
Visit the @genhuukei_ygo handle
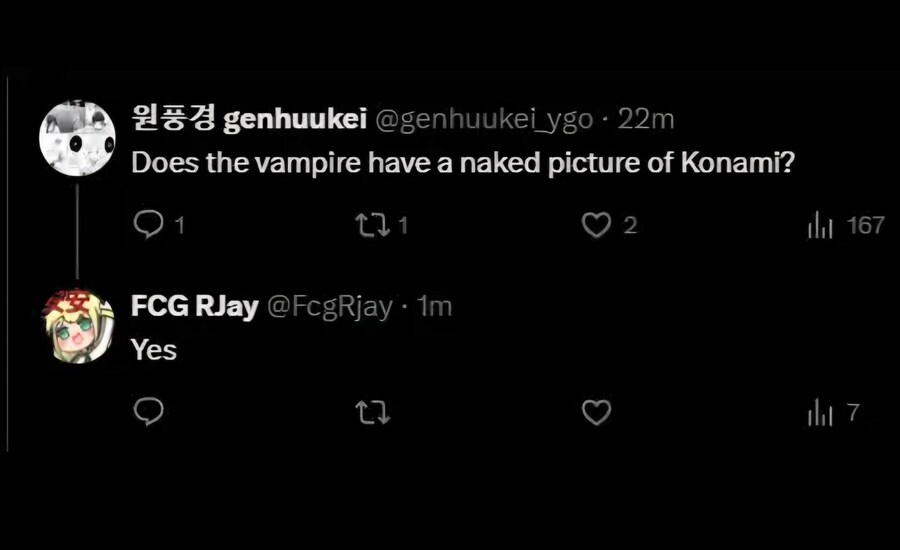[484, 120]
